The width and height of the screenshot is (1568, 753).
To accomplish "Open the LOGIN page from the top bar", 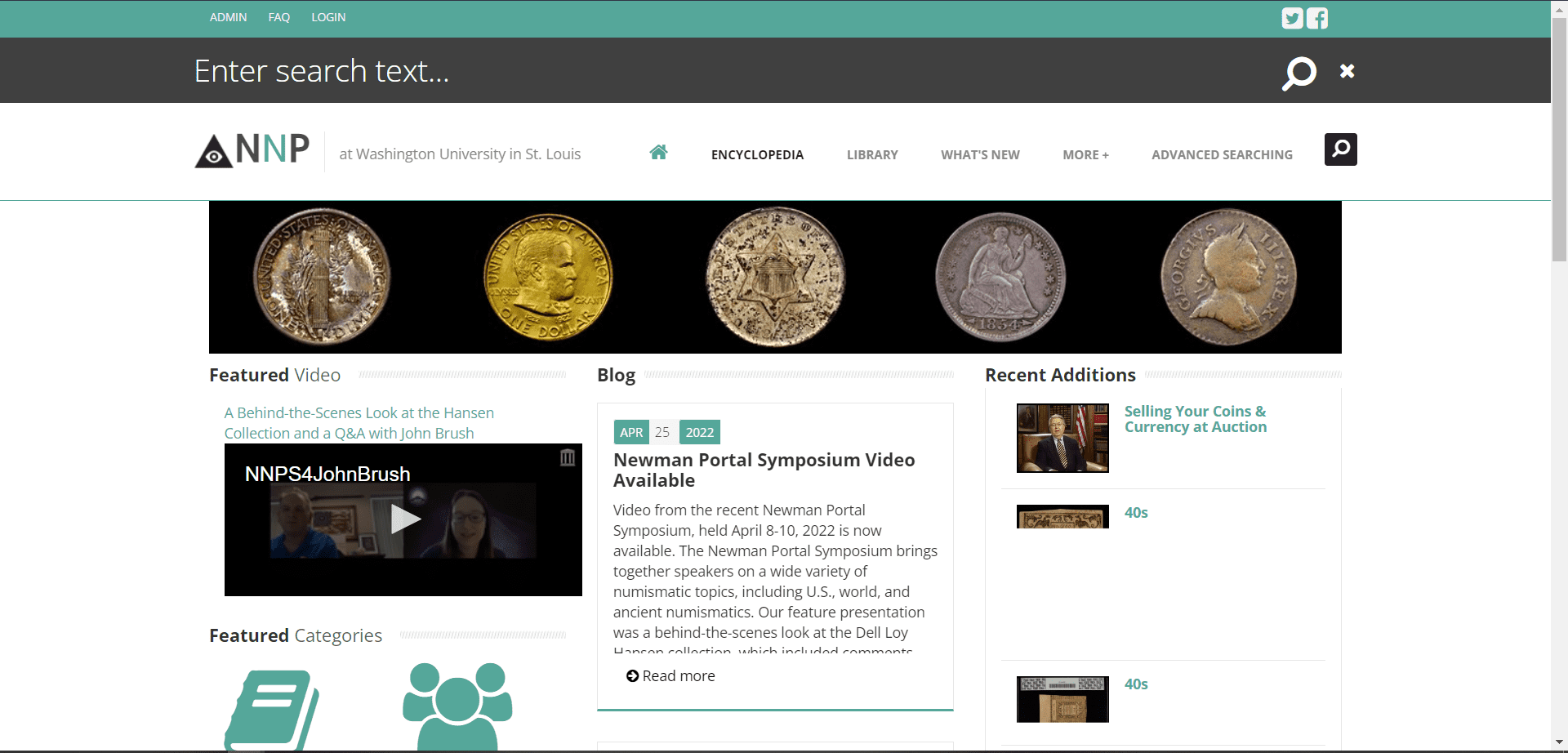I will pos(327,17).
